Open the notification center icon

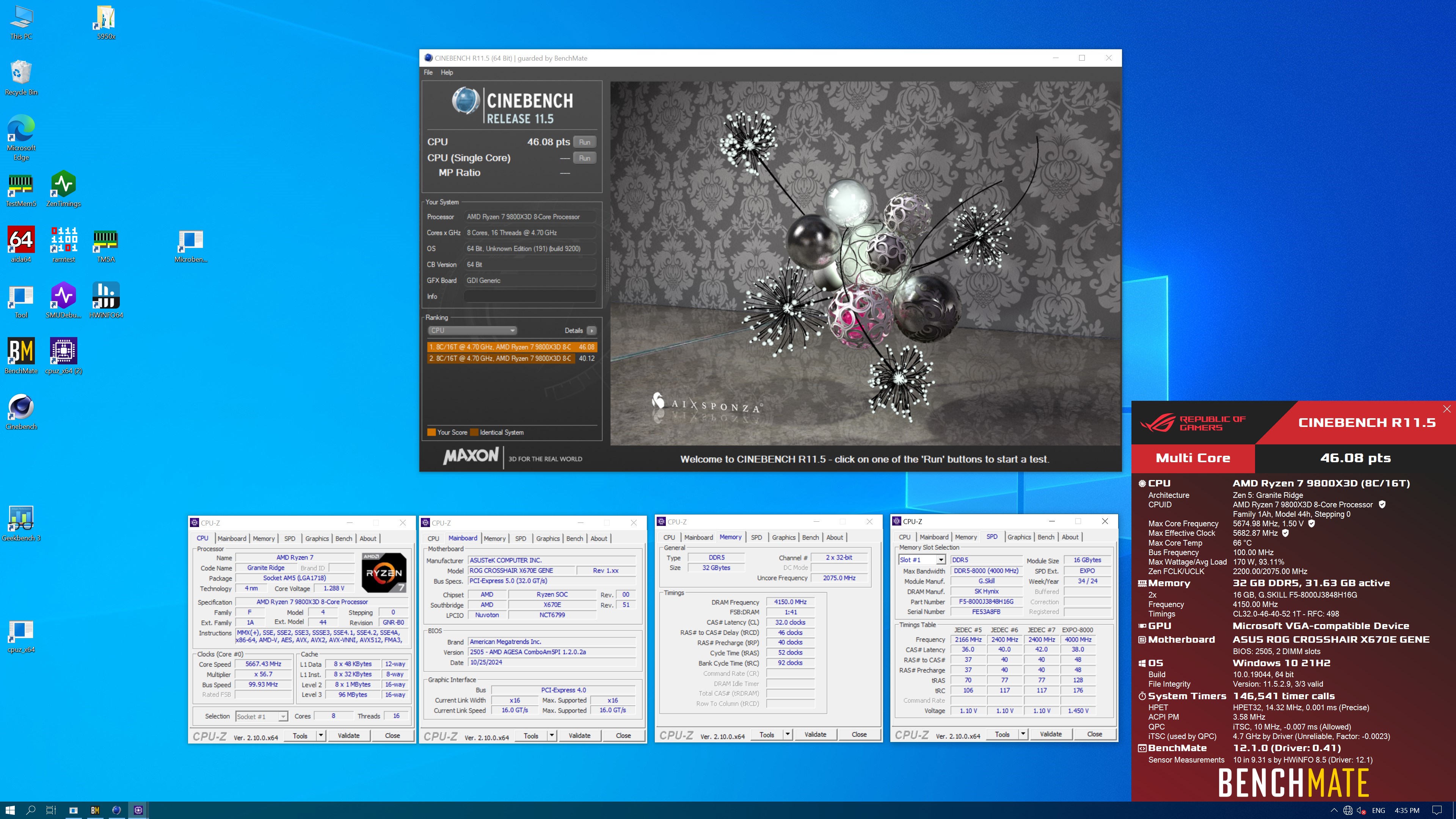(1437, 810)
